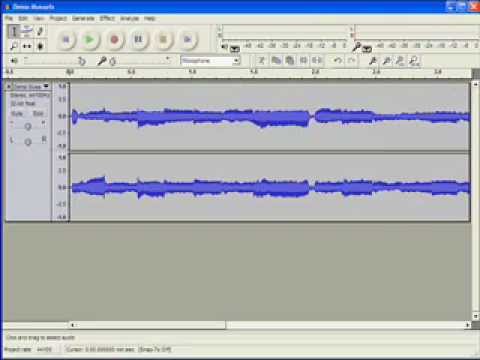The image size is (480, 360).
Task: Open the Project menu
Action: tap(58, 18)
